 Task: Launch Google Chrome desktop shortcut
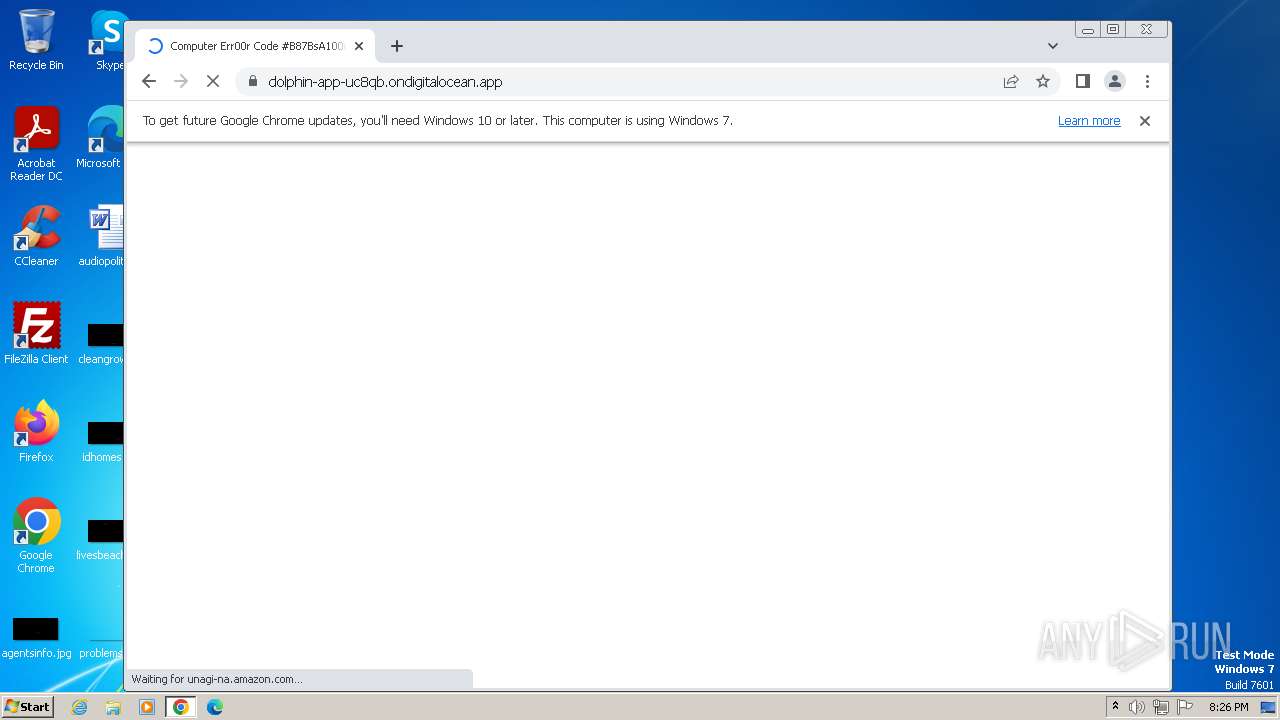36,536
